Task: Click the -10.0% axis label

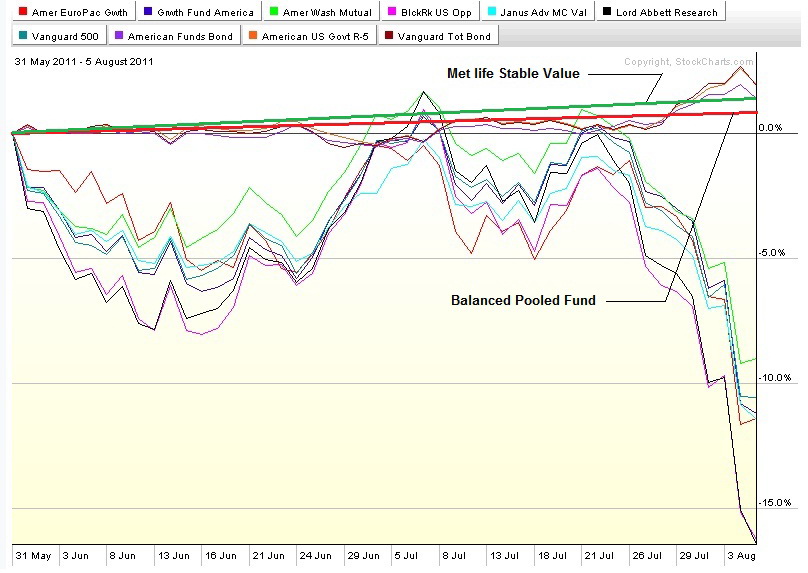Action: pos(775,378)
